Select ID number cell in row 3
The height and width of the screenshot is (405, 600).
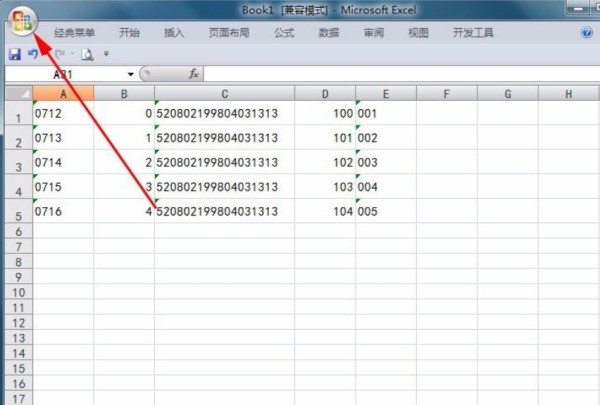pos(225,162)
